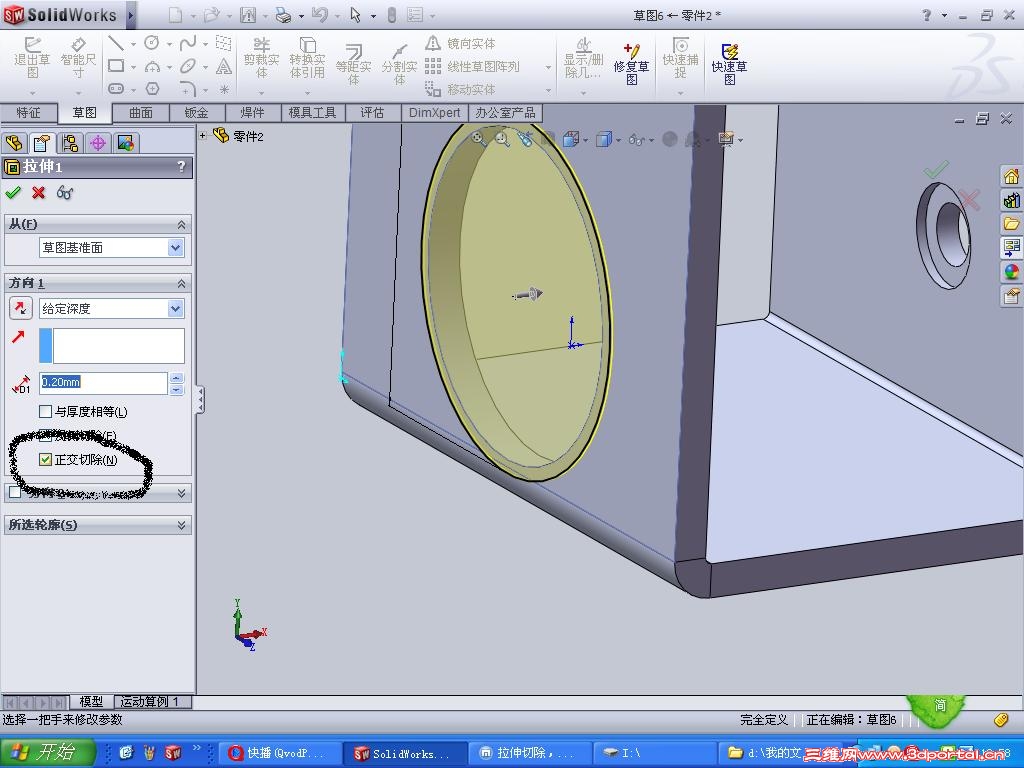The image size is (1024, 768).
Task: Open the Line tool dropdown arrow
Action: coord(133,44)
